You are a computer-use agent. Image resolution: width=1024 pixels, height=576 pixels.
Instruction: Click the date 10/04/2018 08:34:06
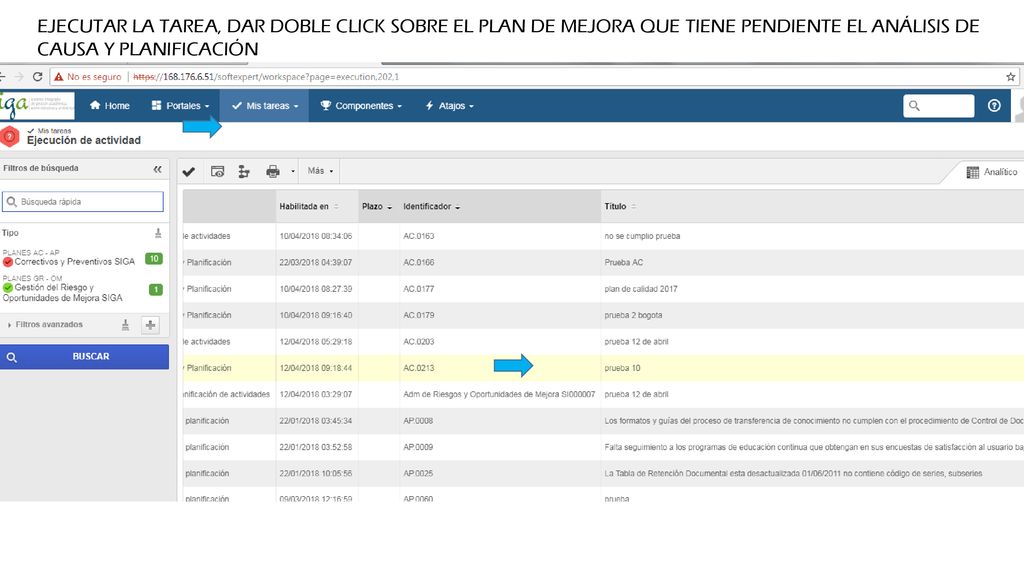[x=315, y=236]
